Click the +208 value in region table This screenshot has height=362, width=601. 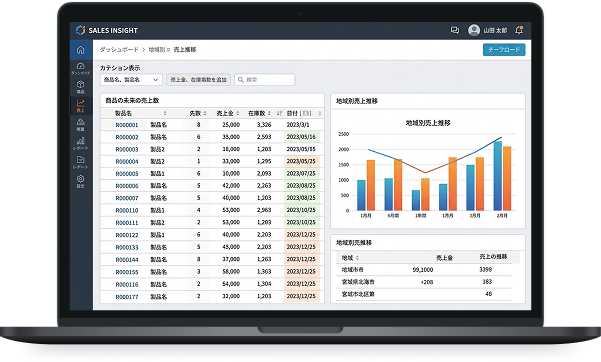point(427,282)
